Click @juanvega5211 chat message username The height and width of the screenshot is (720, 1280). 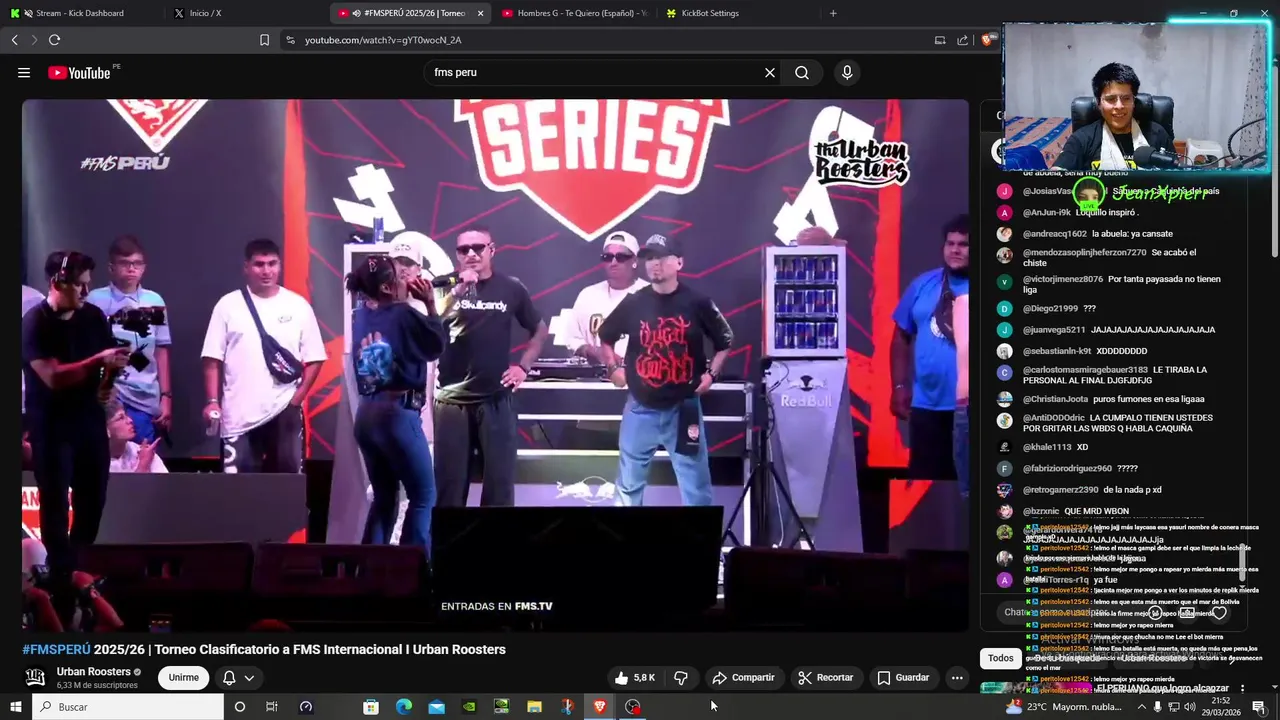1054,330
